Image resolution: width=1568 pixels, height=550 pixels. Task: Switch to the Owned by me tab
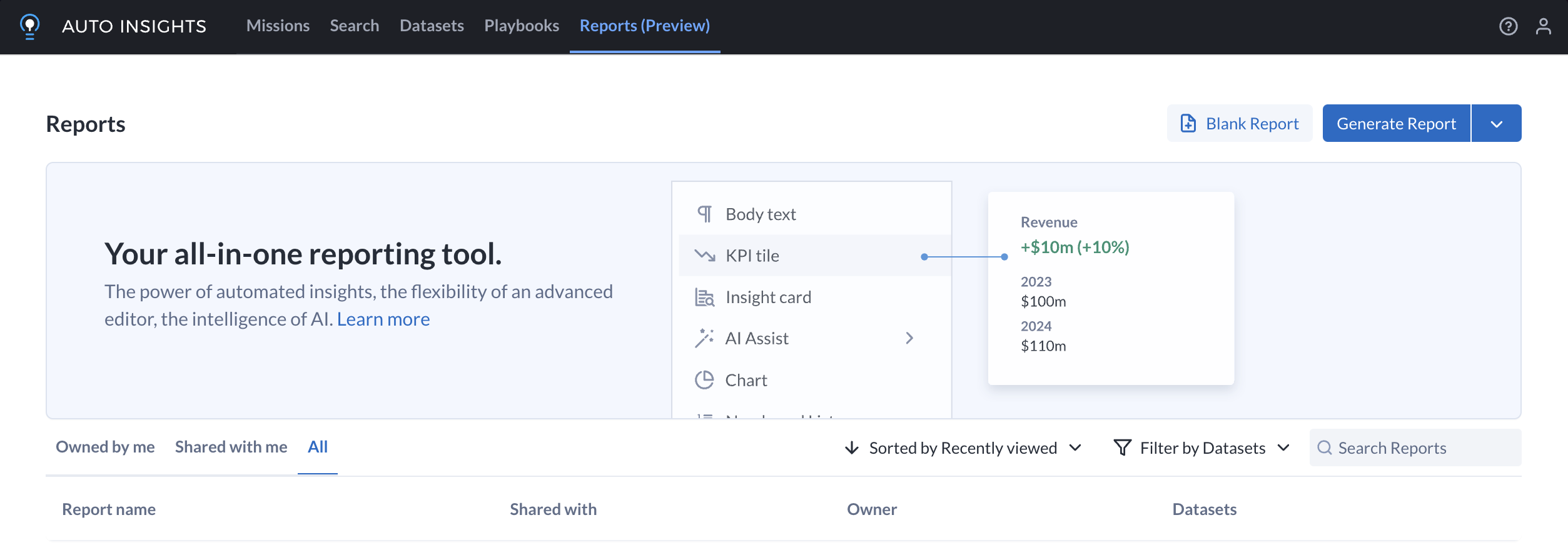coord(105,447)
